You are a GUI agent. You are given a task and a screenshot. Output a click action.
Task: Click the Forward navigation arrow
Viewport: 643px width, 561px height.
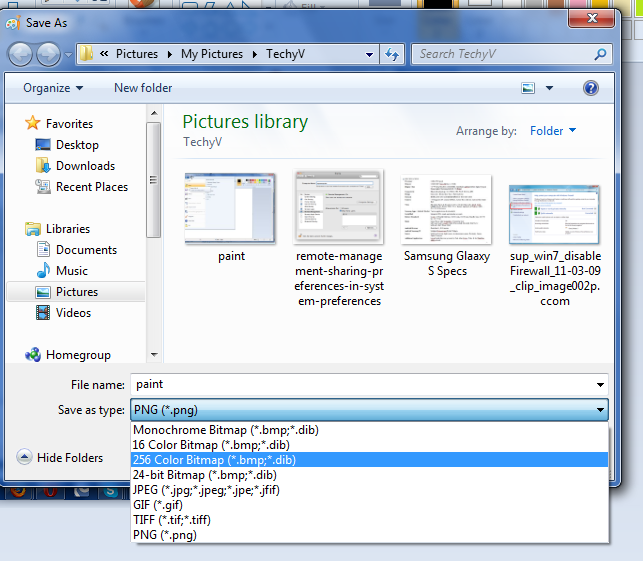pyautogui.click(x=49, y=54)
